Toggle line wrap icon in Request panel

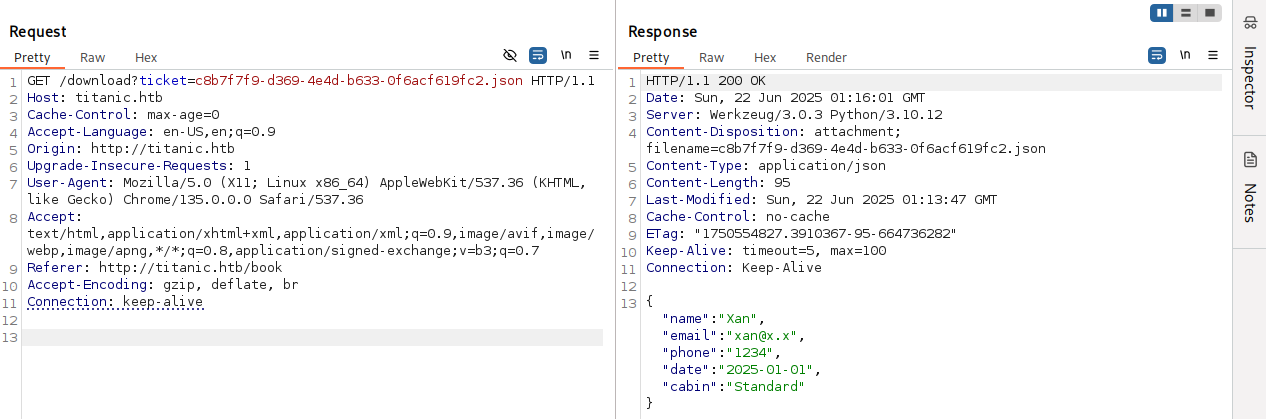(x=538, y=55)
